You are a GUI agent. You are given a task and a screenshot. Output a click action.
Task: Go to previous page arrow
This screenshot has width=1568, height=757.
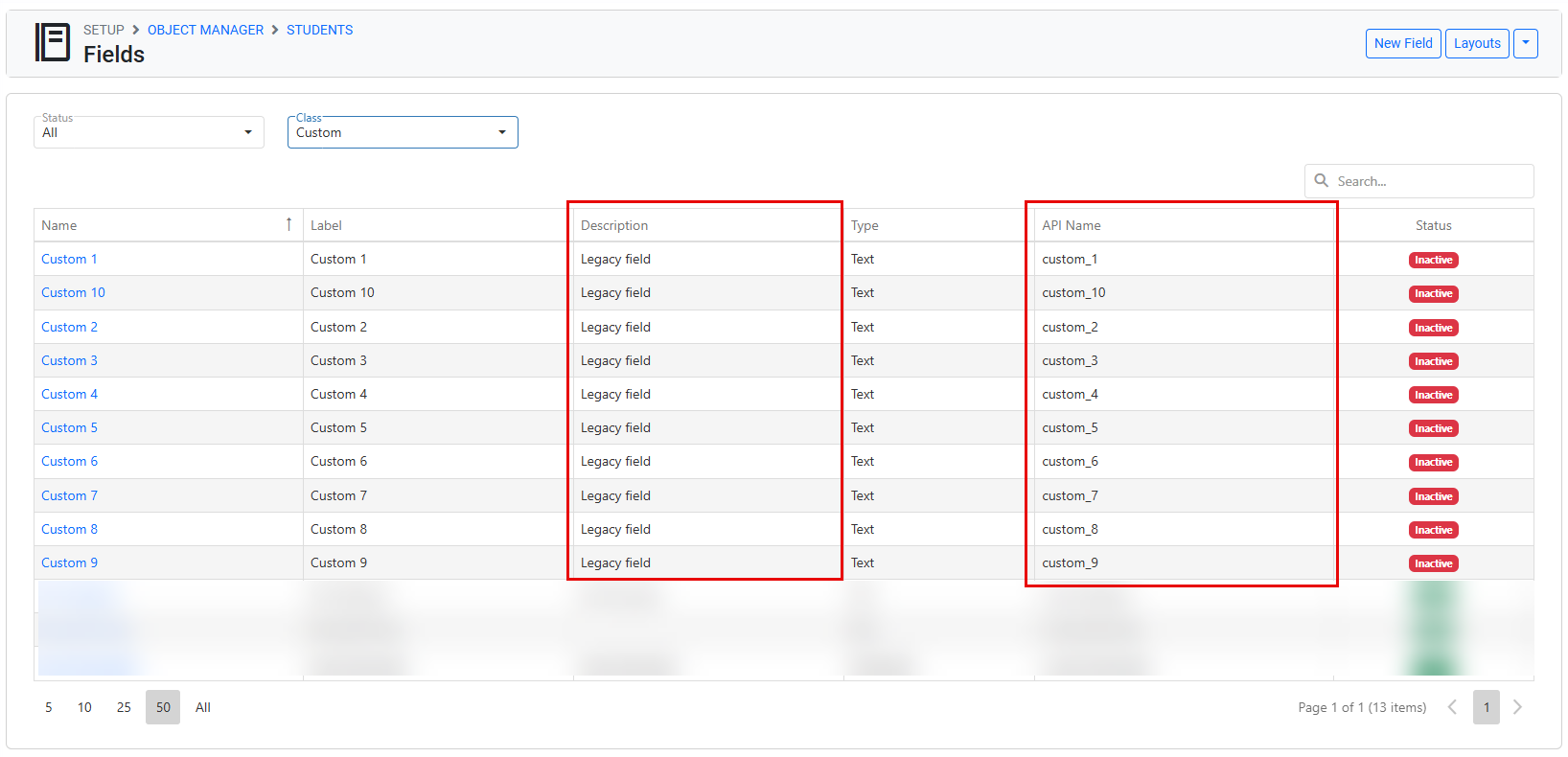click(x=1452, y=707)
